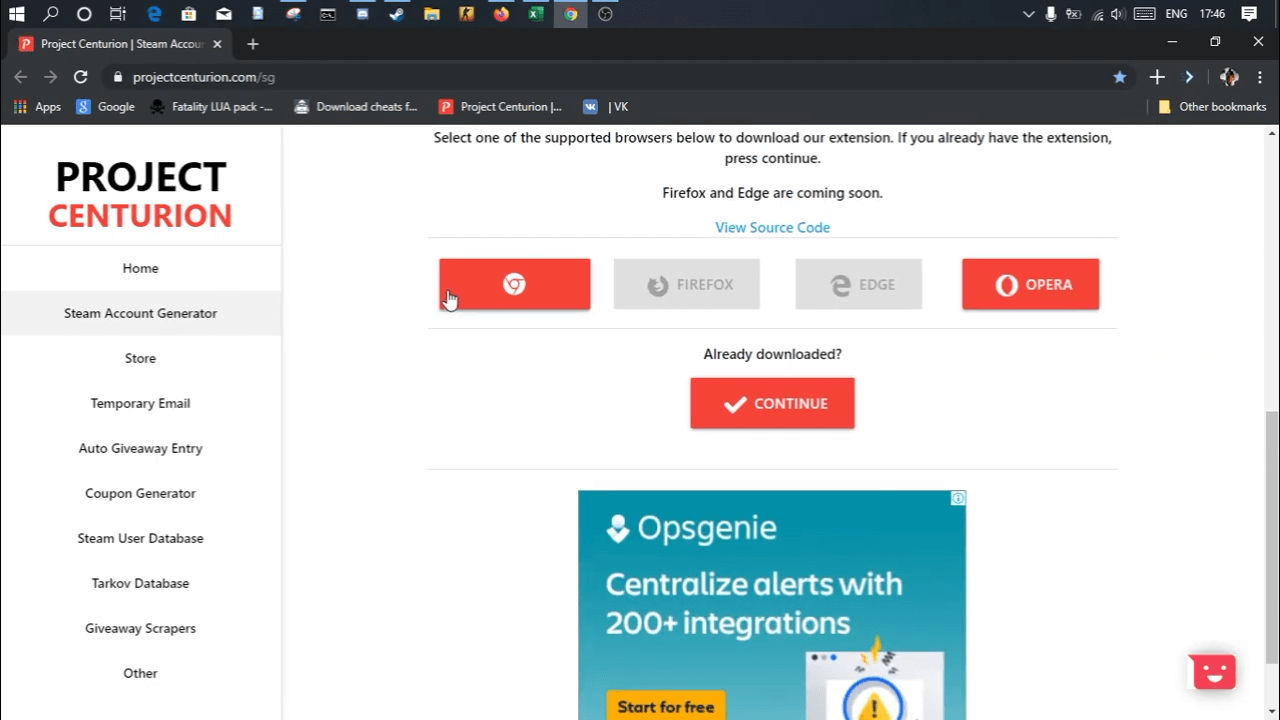Image resolution: width=1280 pixels, height=720 pixels.
Task: Open the command prompt taskbar icon
Action: (327, 14)
